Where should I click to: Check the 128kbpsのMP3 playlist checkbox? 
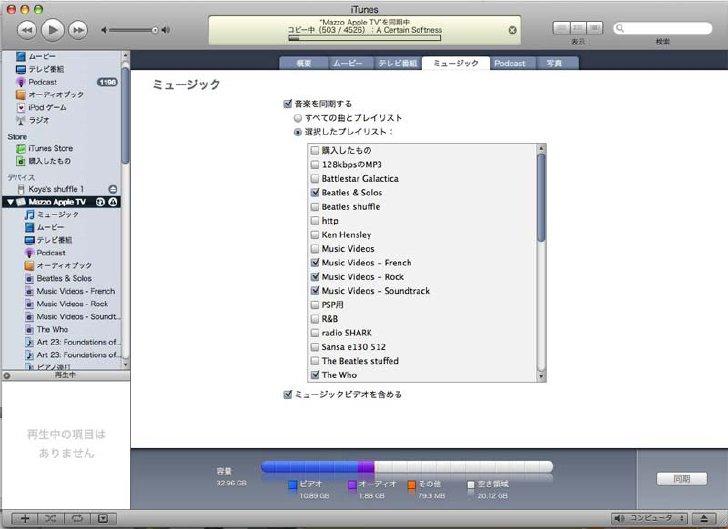(315, 164)
